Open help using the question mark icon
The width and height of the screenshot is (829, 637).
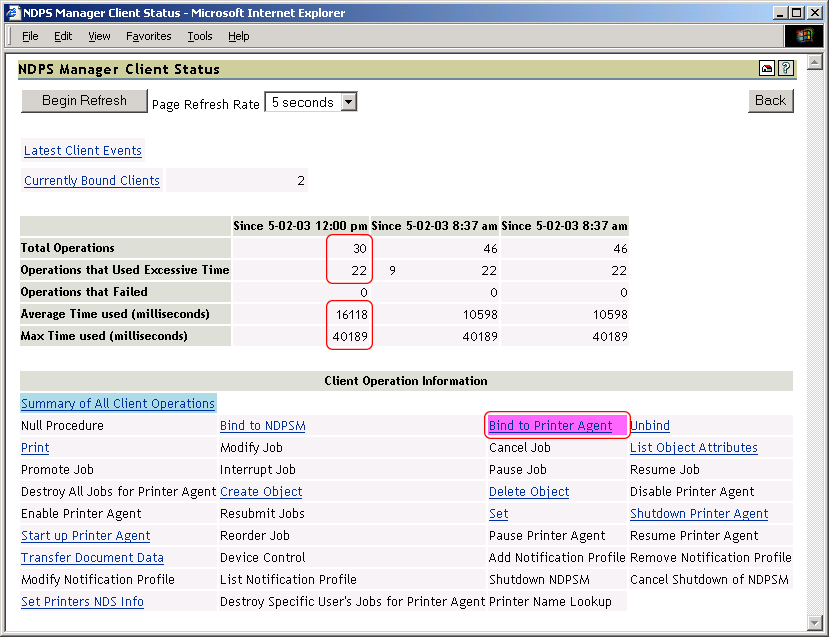pos(785,68)
